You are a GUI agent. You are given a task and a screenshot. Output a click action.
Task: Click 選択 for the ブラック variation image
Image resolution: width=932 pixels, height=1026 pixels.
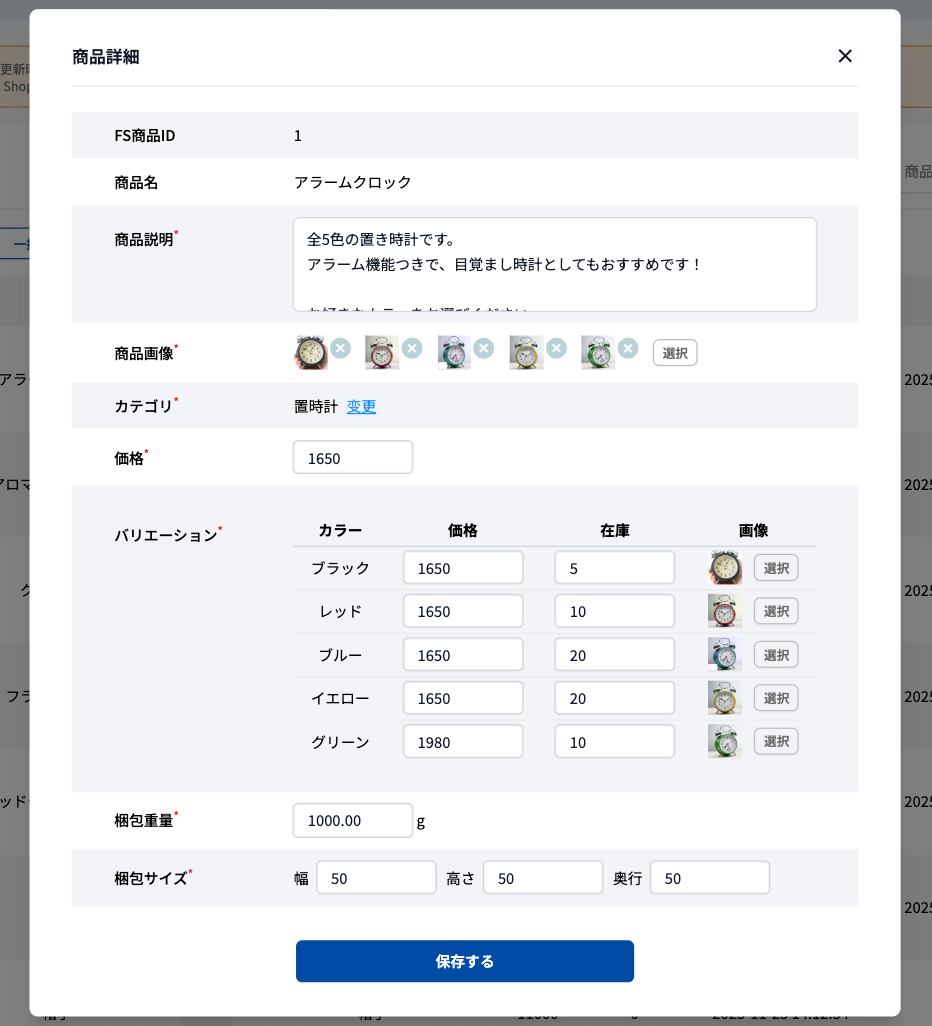(x=776, y=567)
